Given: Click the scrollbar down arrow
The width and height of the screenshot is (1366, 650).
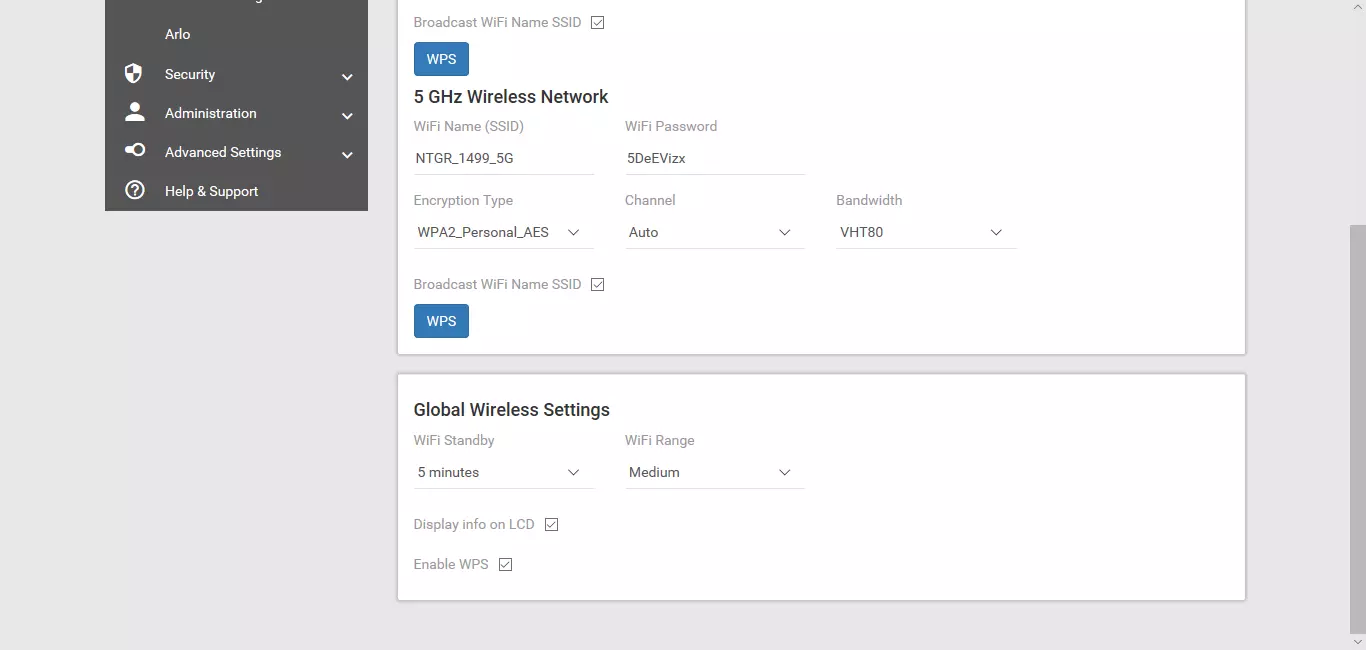Looking at the screenshot, I should [x=1357, y=641].
